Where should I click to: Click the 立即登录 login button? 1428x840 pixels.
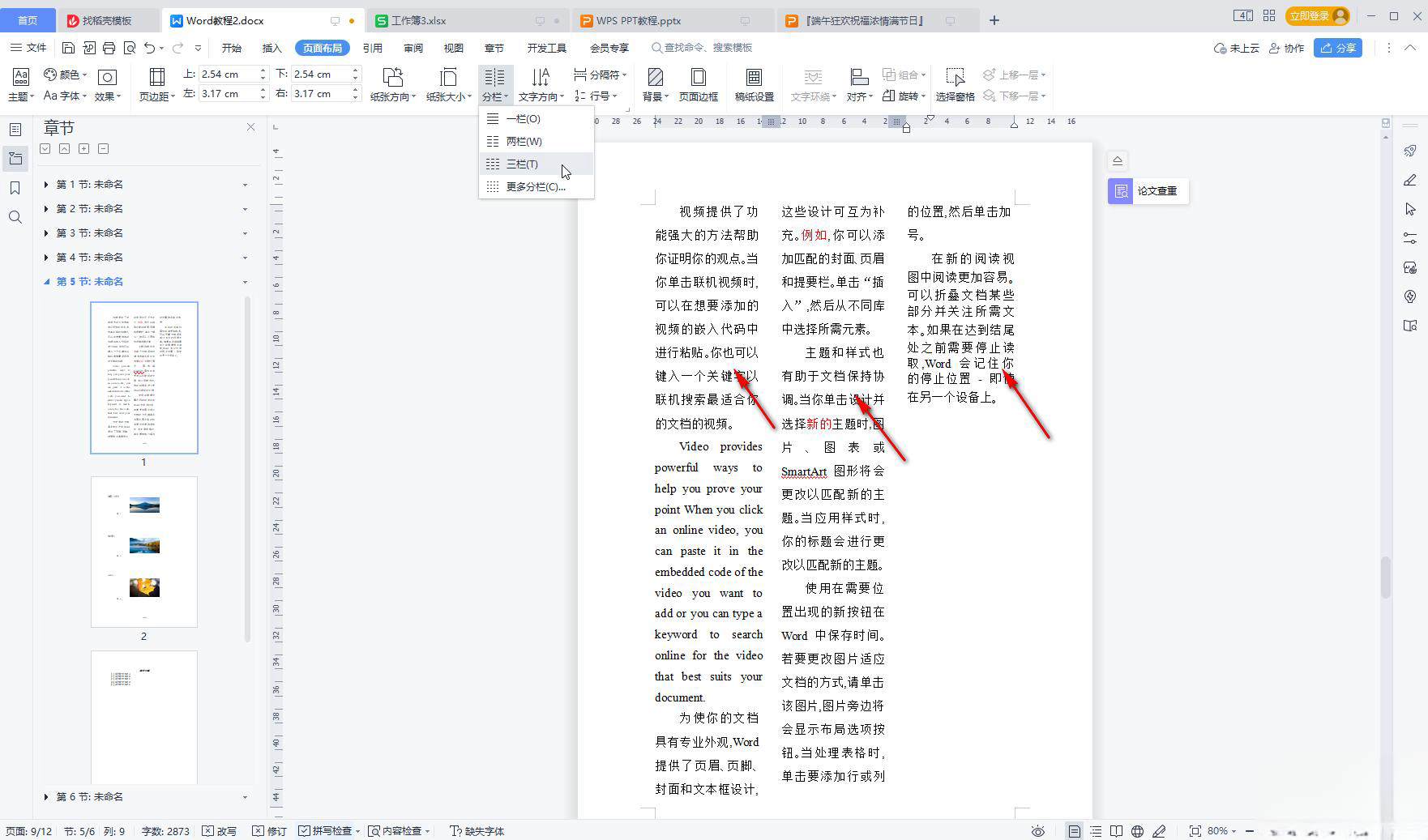click(x=1317, y=15)
